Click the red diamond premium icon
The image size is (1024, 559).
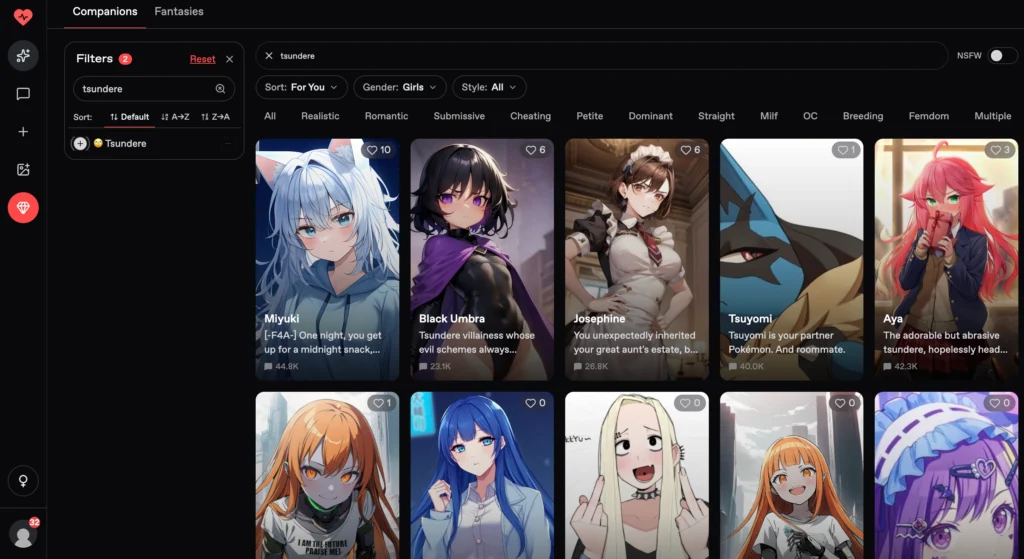tap(23, 208)
